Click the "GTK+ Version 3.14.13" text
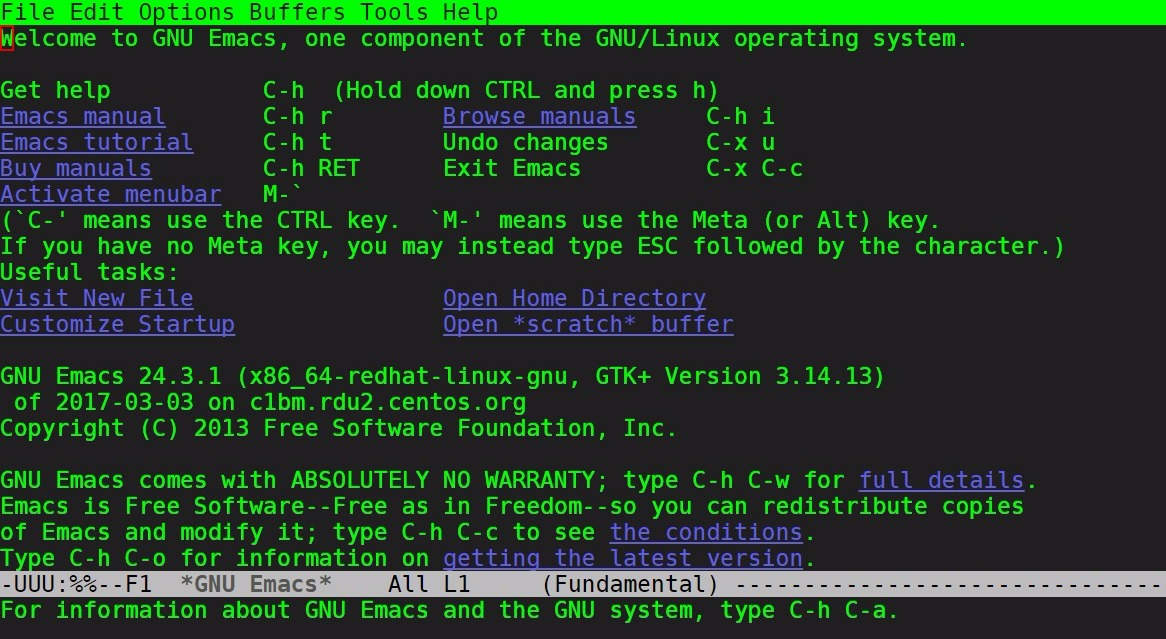 (741, 376)
